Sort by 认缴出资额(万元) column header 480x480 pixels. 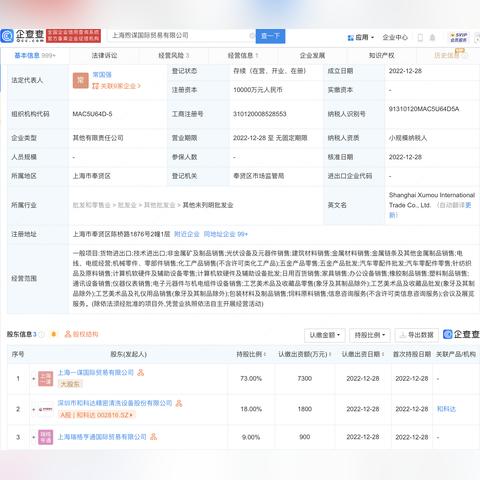[305, 354]
